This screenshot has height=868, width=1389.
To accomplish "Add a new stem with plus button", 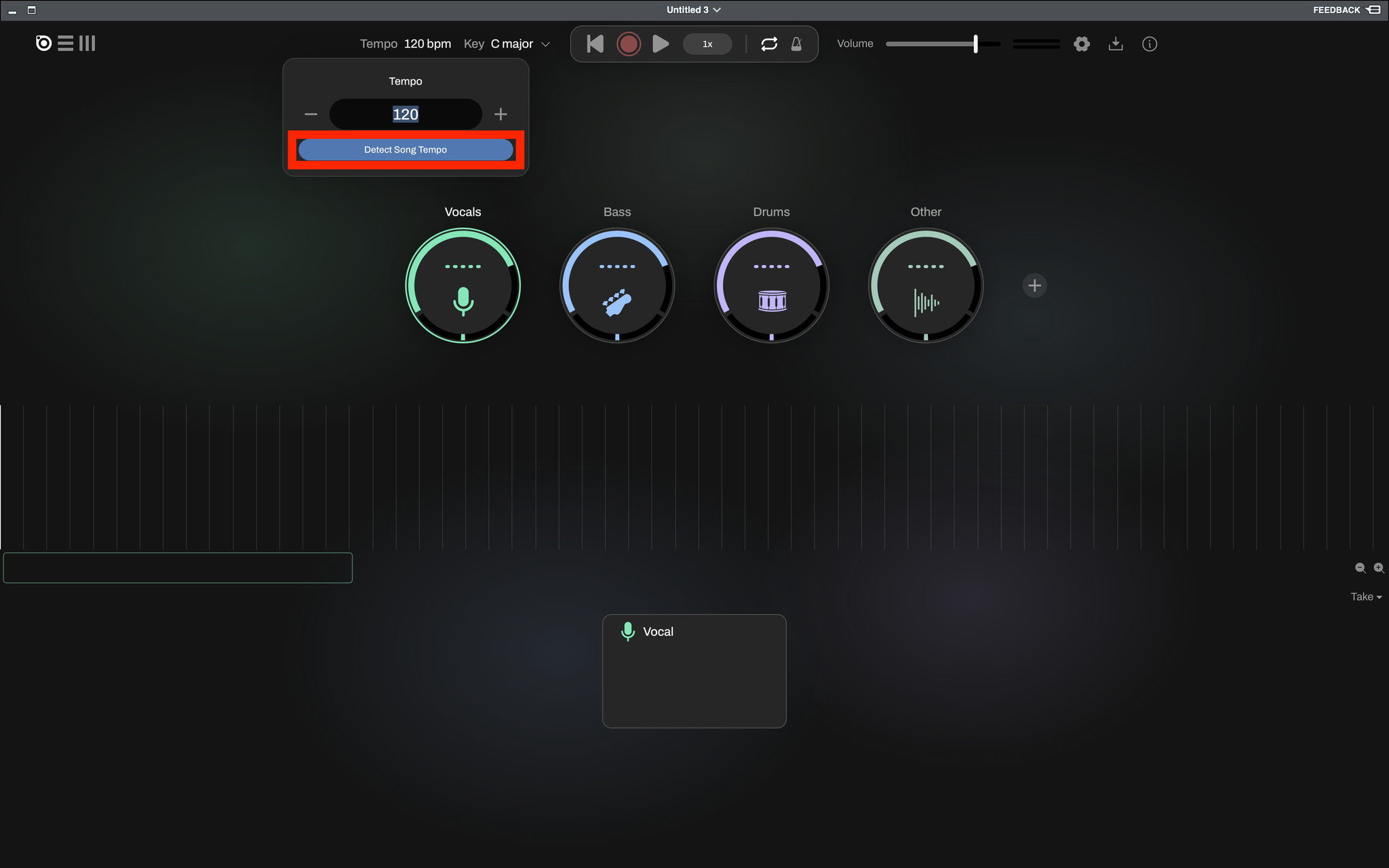I will tap(1034, 285).
